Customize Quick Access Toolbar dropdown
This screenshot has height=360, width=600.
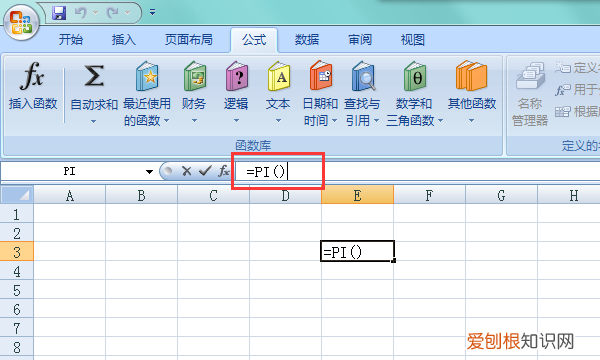coord(152,13)
